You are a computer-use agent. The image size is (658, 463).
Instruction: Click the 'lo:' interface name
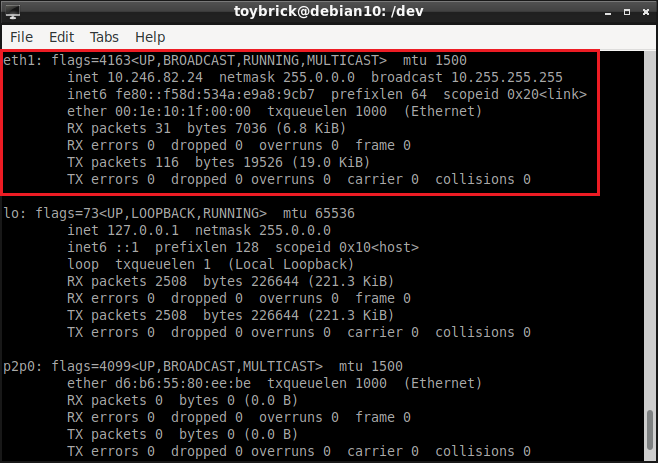click(x=15, y=213)
